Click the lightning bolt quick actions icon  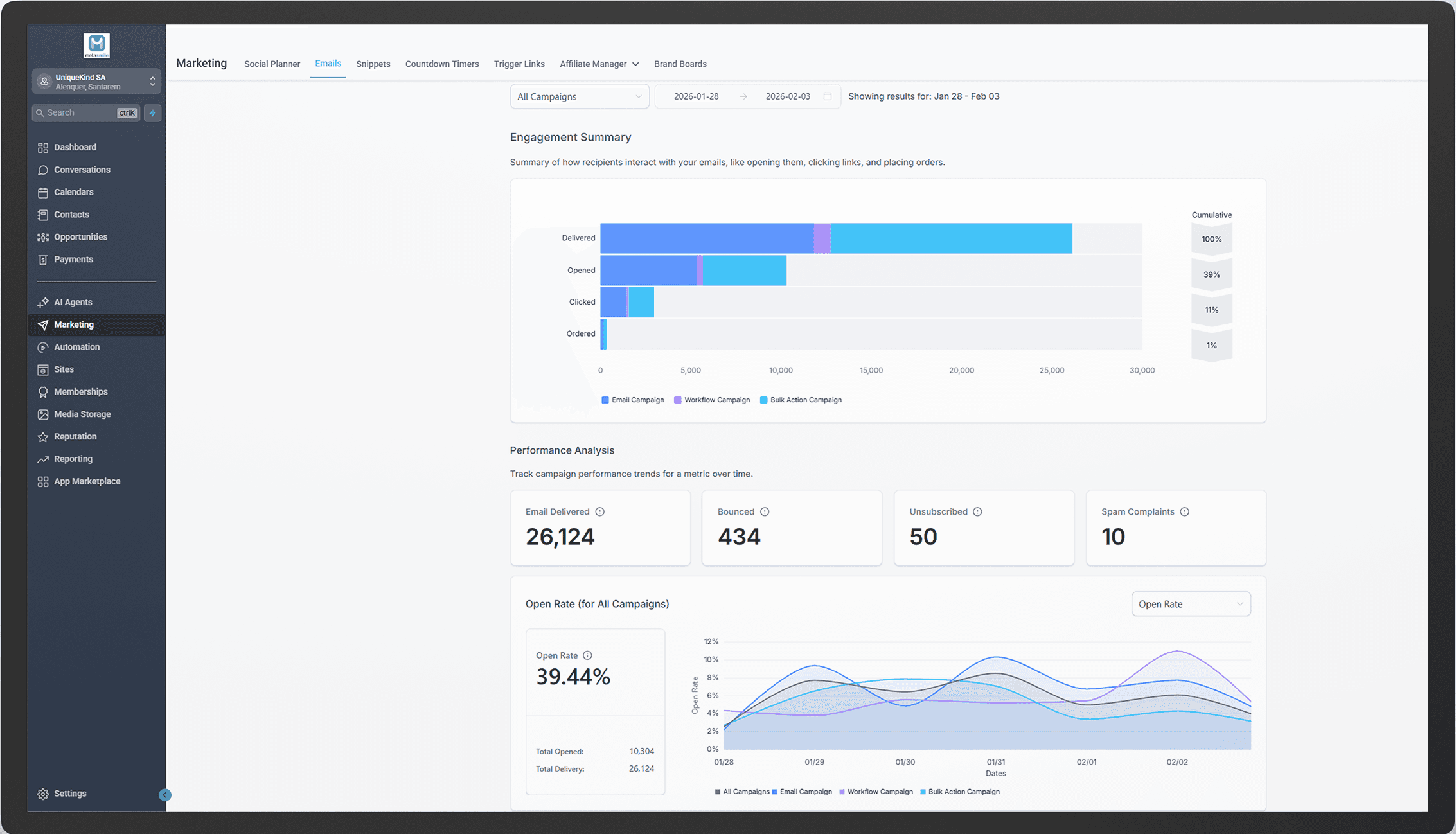152,113
